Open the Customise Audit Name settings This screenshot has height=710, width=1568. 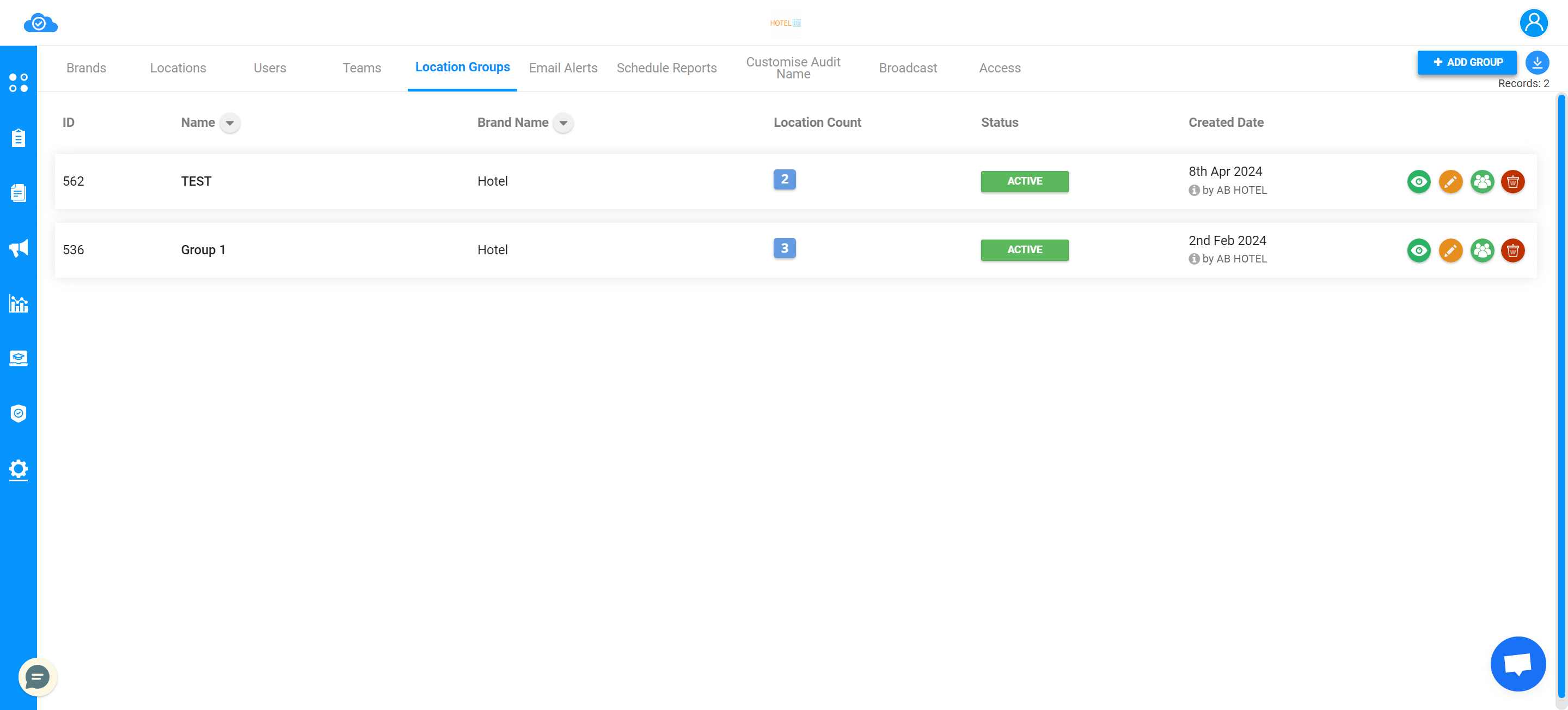coord(793,68)
